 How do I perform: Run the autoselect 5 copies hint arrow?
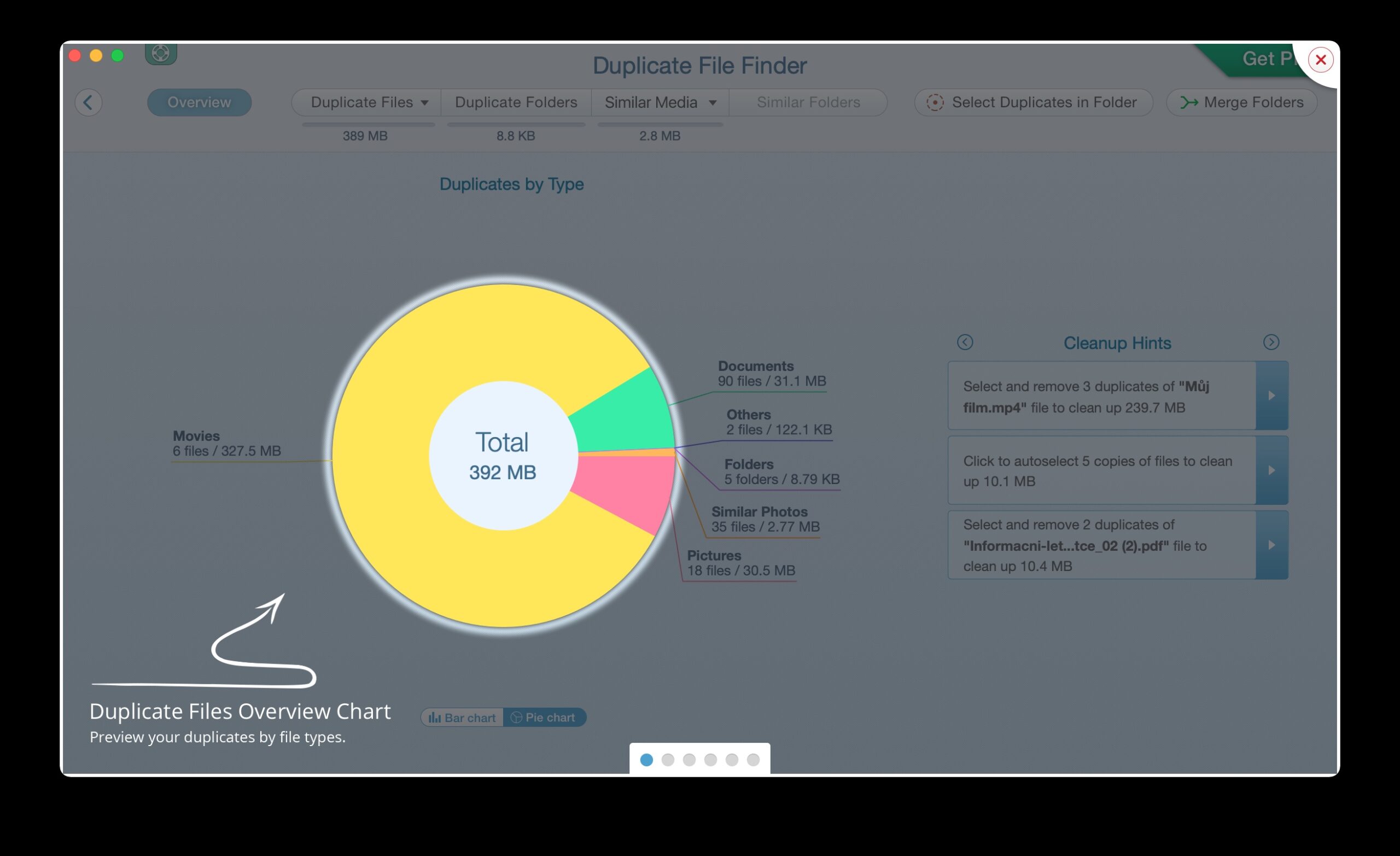(1271, 470)
